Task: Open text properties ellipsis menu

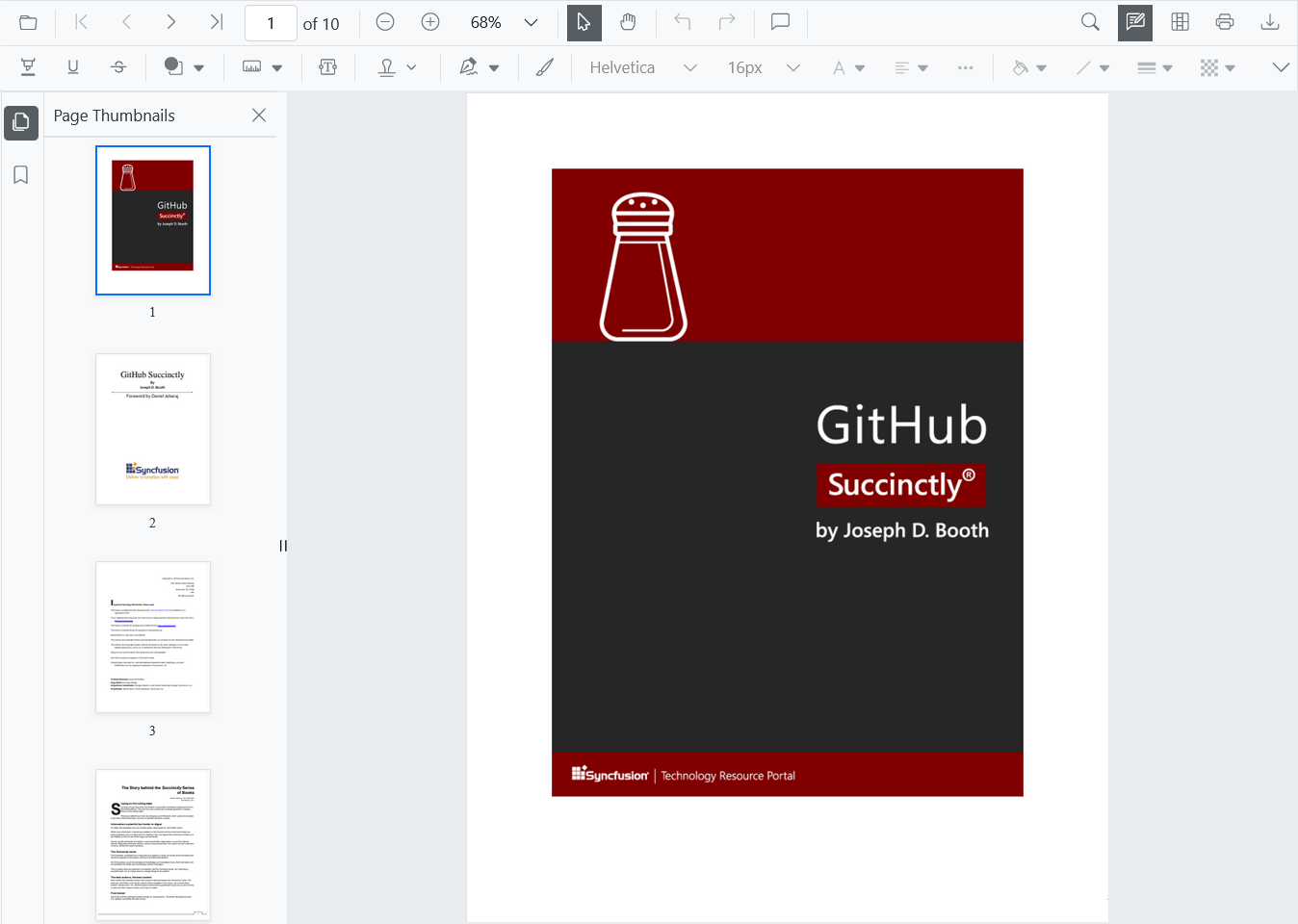Action: (x=965, y=67)
